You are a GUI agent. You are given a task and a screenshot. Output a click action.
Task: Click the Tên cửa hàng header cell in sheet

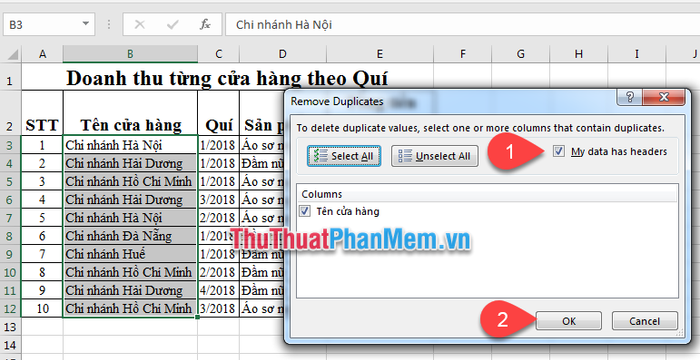[130, 113]
